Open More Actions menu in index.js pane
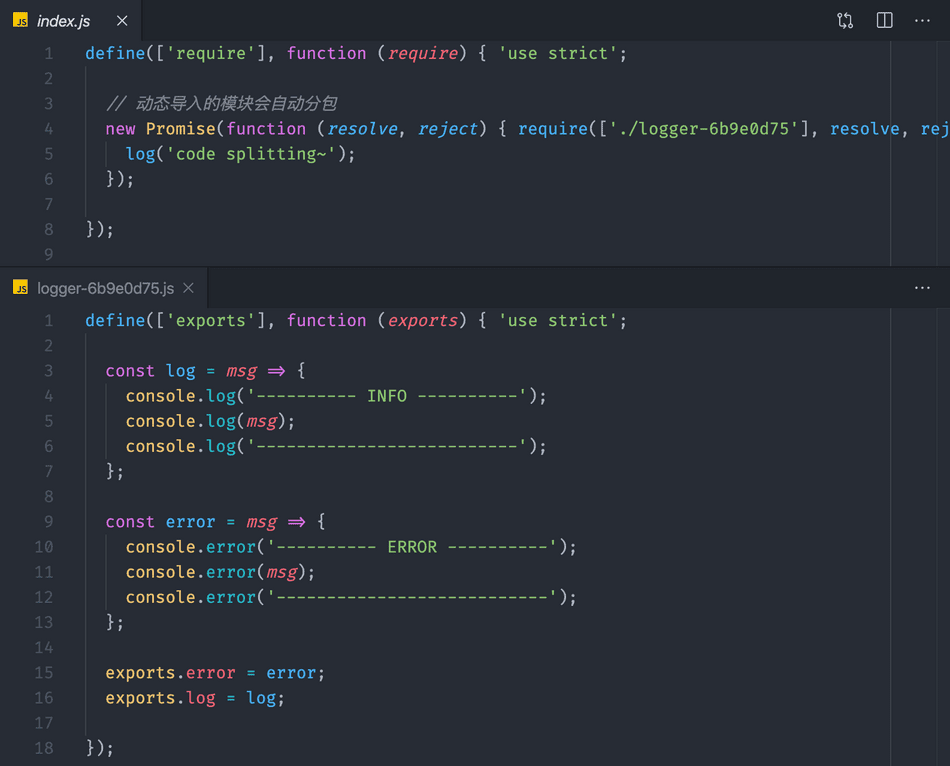The image size is (950, 766). tap(922, 21)
